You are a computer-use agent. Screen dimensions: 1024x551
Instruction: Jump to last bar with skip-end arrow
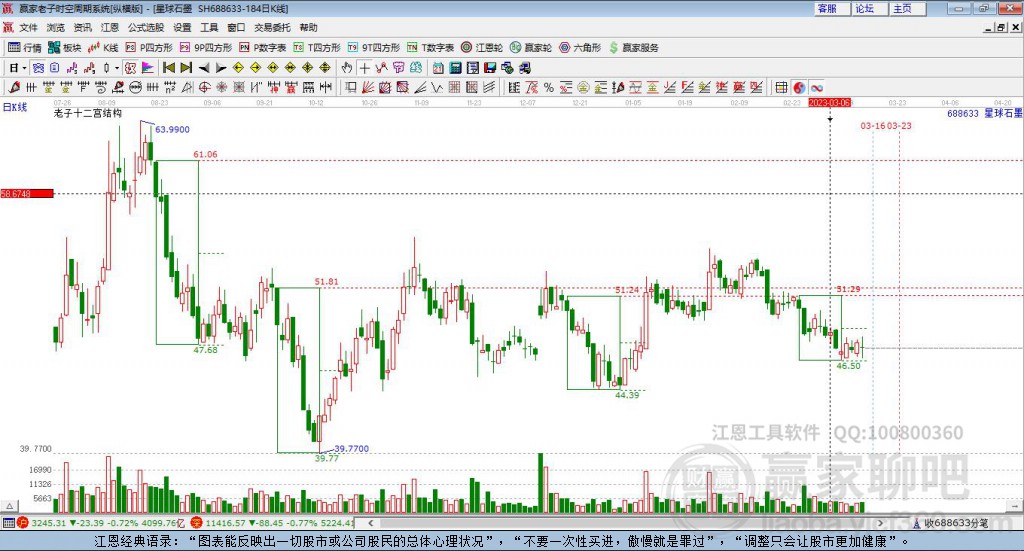pos(186,68)
